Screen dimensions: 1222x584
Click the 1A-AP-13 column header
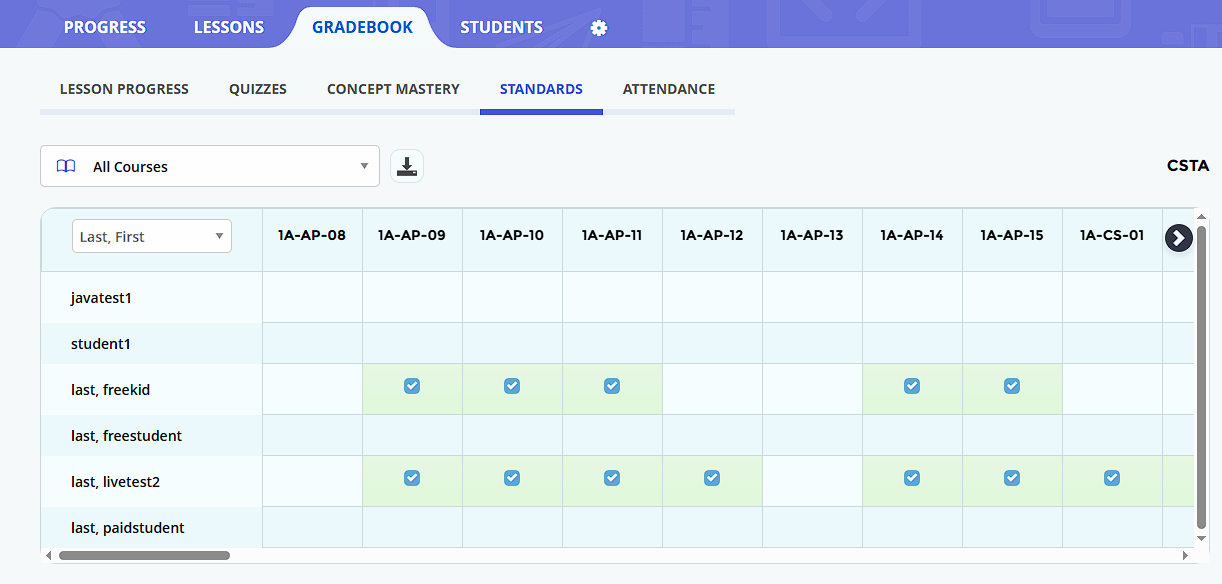point(812,236)
